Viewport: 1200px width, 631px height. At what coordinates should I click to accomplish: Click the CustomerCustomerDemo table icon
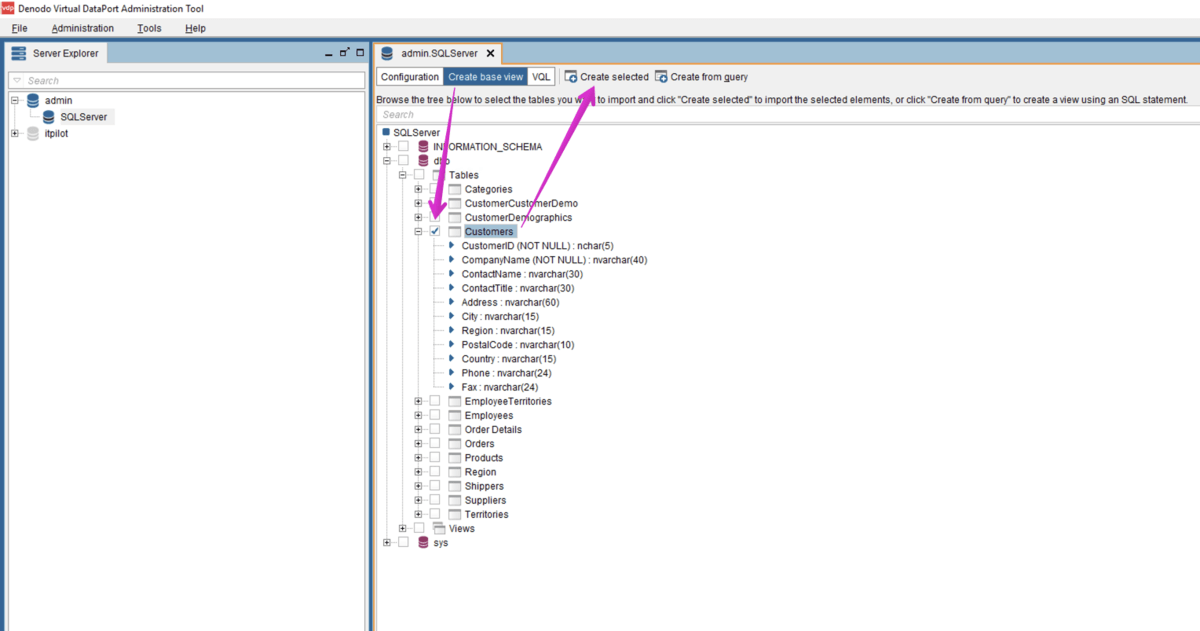(455, 203)
